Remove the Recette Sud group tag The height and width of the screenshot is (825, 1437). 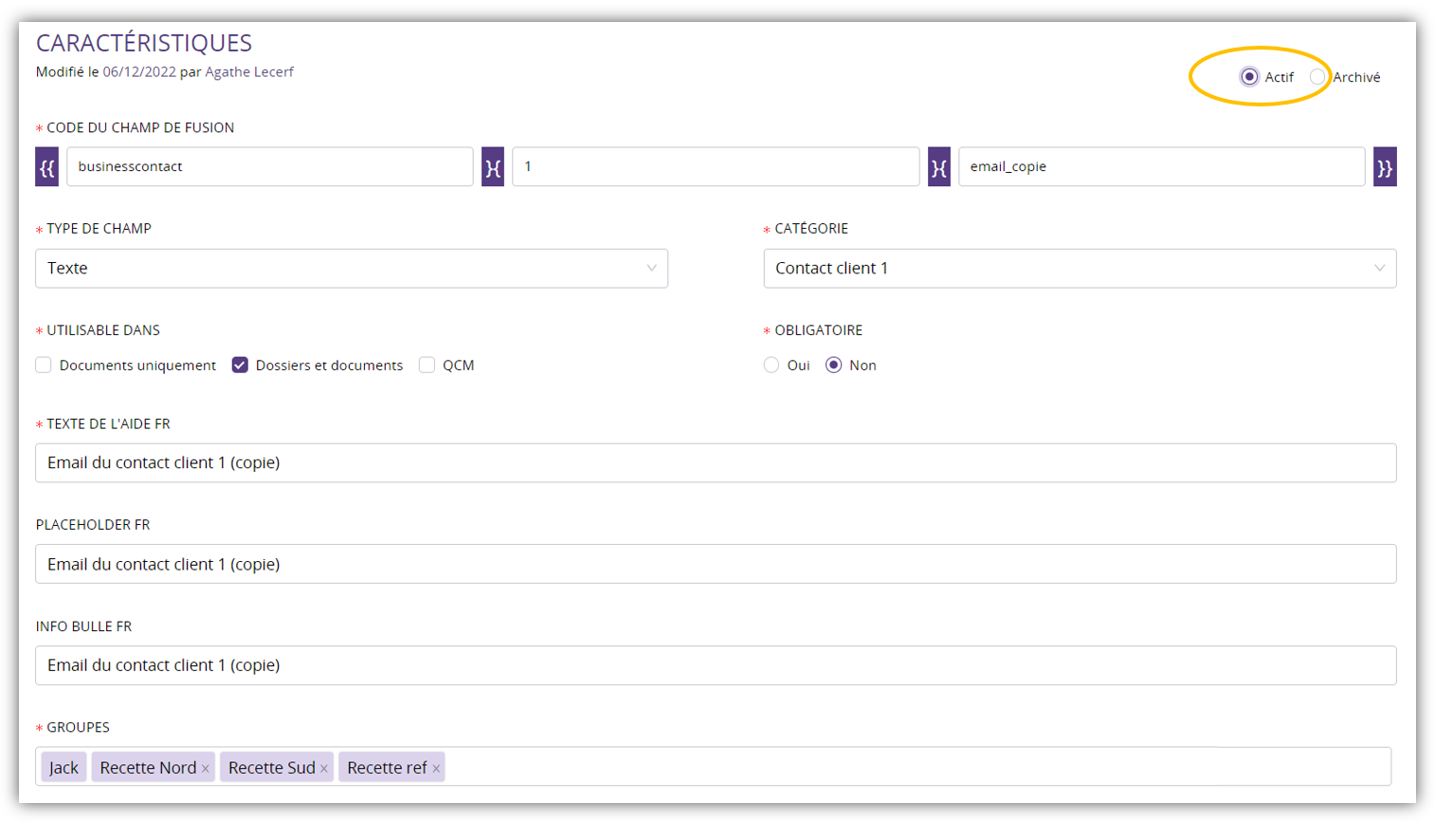324,769
